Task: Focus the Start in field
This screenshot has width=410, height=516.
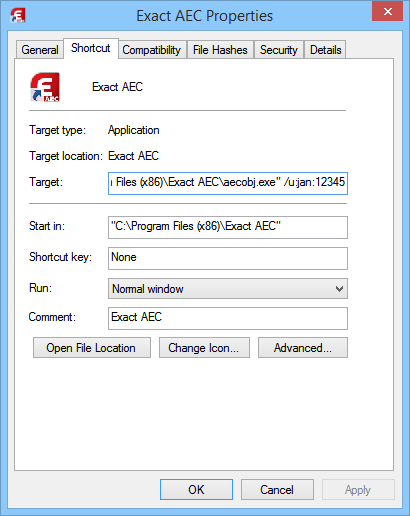Action: (228, 227)
